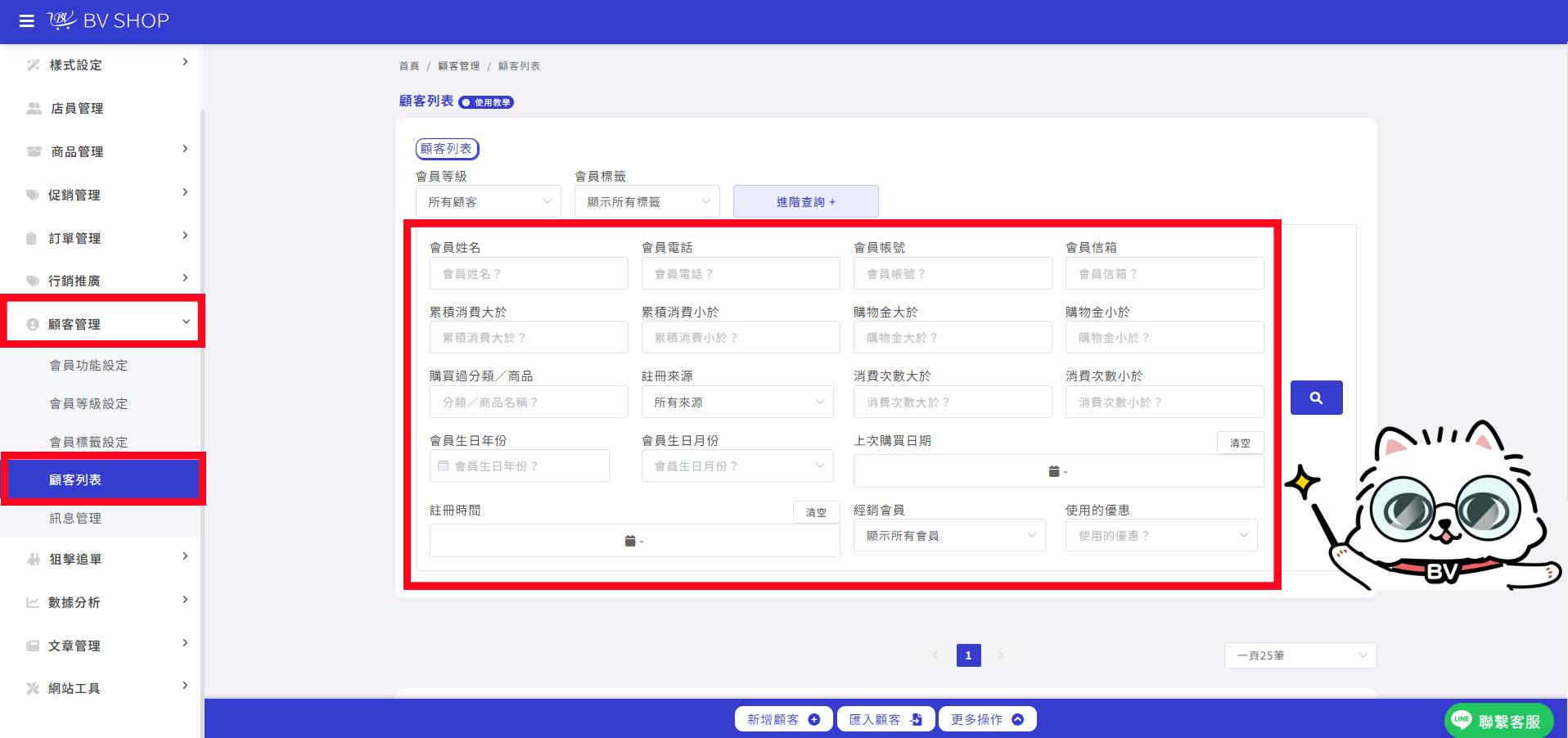Click the 會員信箱 input field
This screenshot has width=1568, height=738.
pyautogui.click(x=1165, y=273)
